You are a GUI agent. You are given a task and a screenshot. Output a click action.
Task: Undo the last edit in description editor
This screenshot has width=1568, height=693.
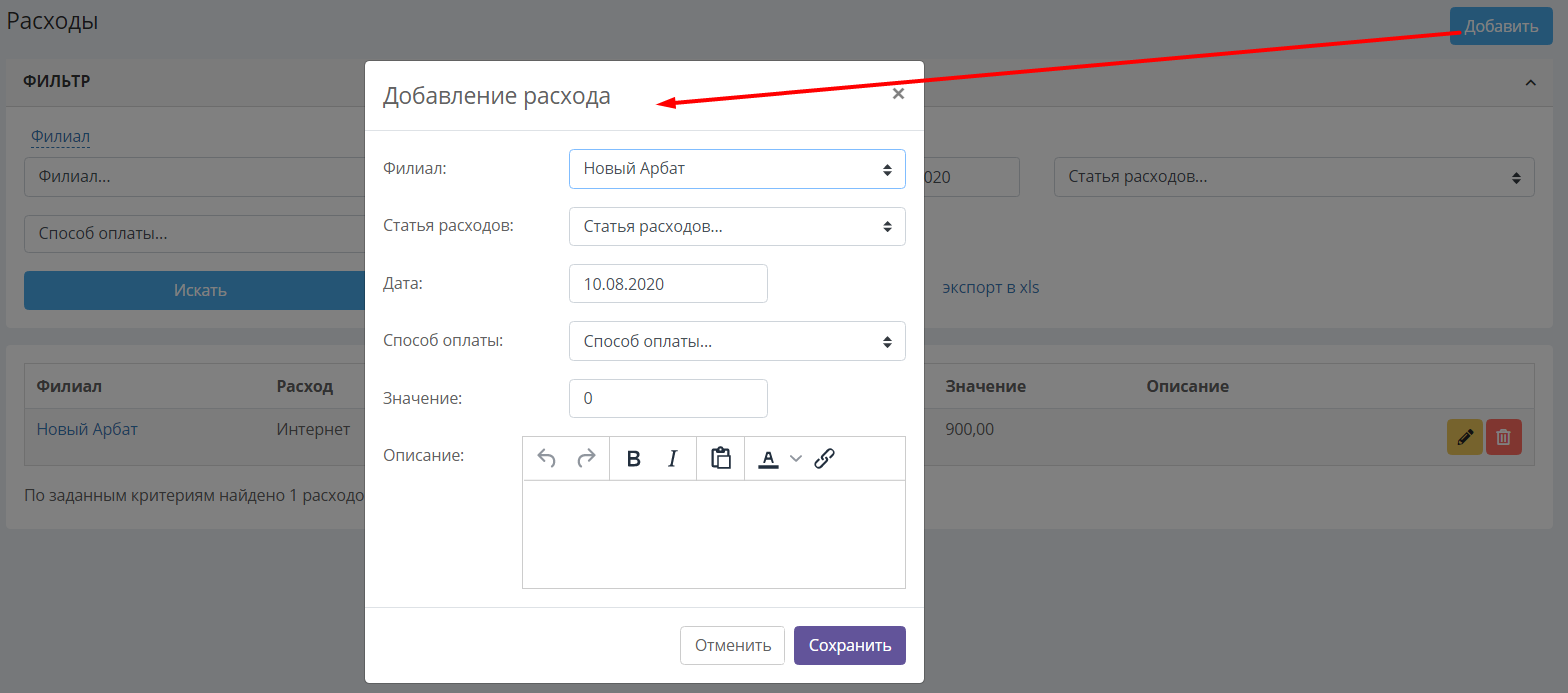point(546,458)
